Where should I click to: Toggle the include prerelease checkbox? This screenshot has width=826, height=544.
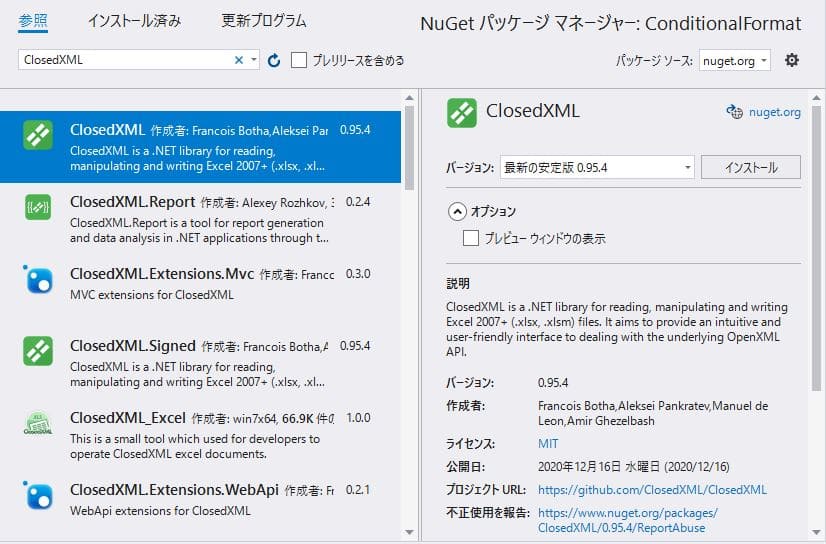[299, 60]
